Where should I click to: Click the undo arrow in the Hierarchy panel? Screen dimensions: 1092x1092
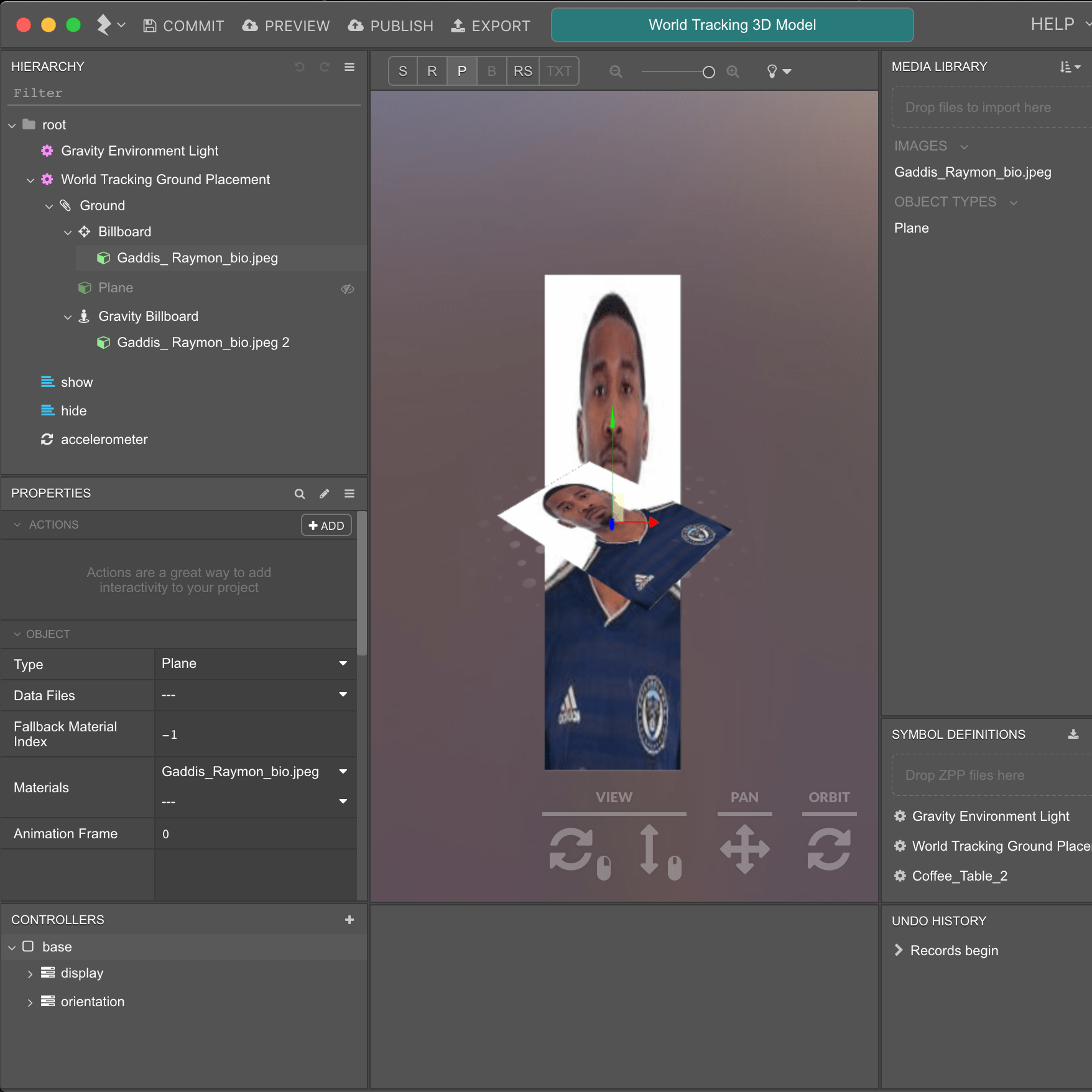300,67
